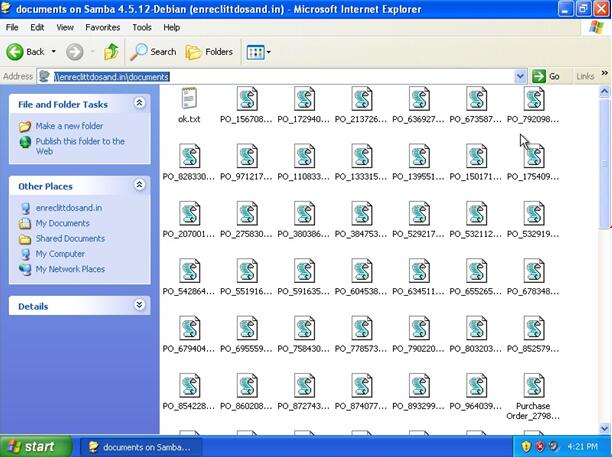Click the Up folder icon in toolbar
Image resolution: width=612 pixels, height=457 pixels.
[111, 51]
